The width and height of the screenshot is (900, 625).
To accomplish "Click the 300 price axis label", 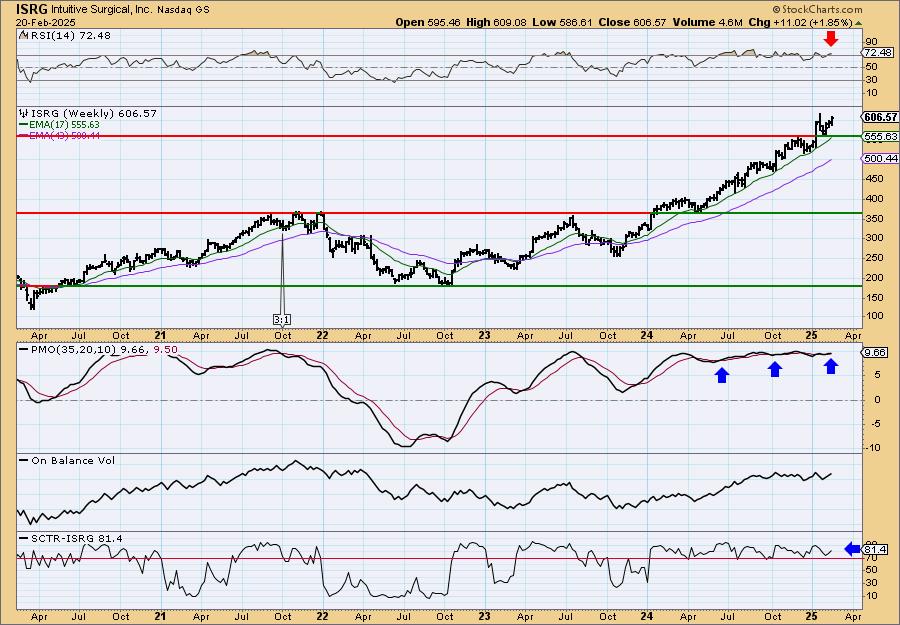I will [x=874, y=238].
